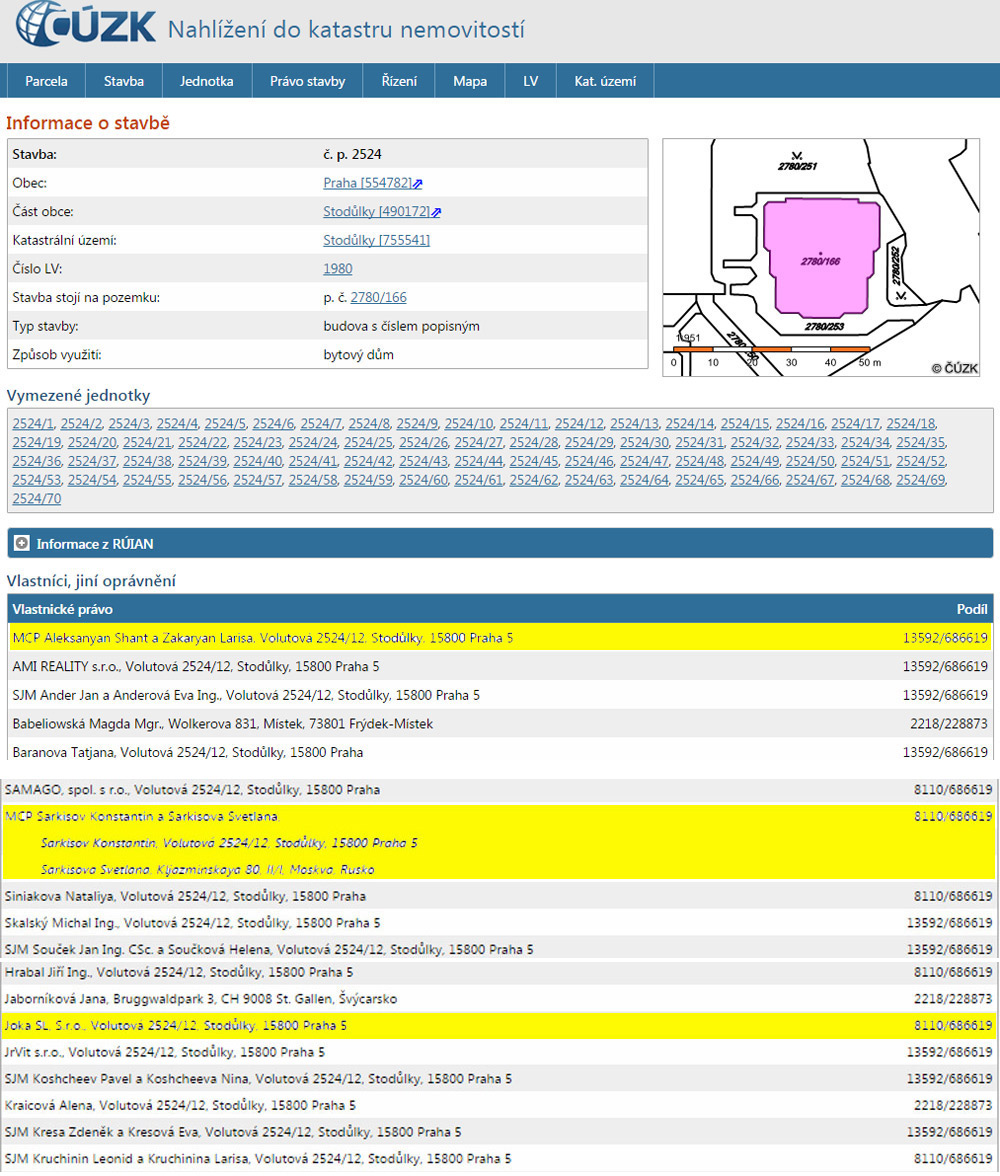Select the Jednotka tab
The image size is (1000, 1176).
coord(206,81)
